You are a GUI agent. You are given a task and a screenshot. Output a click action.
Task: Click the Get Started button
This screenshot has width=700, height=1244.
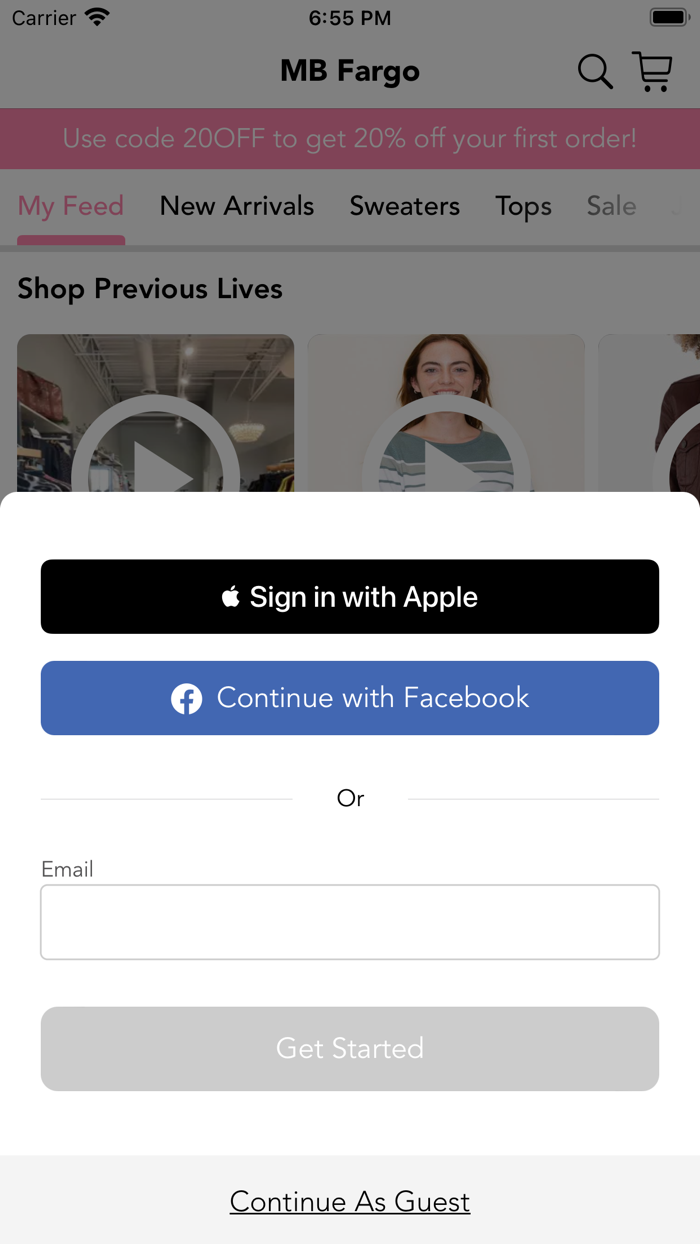click(350, 1049)
